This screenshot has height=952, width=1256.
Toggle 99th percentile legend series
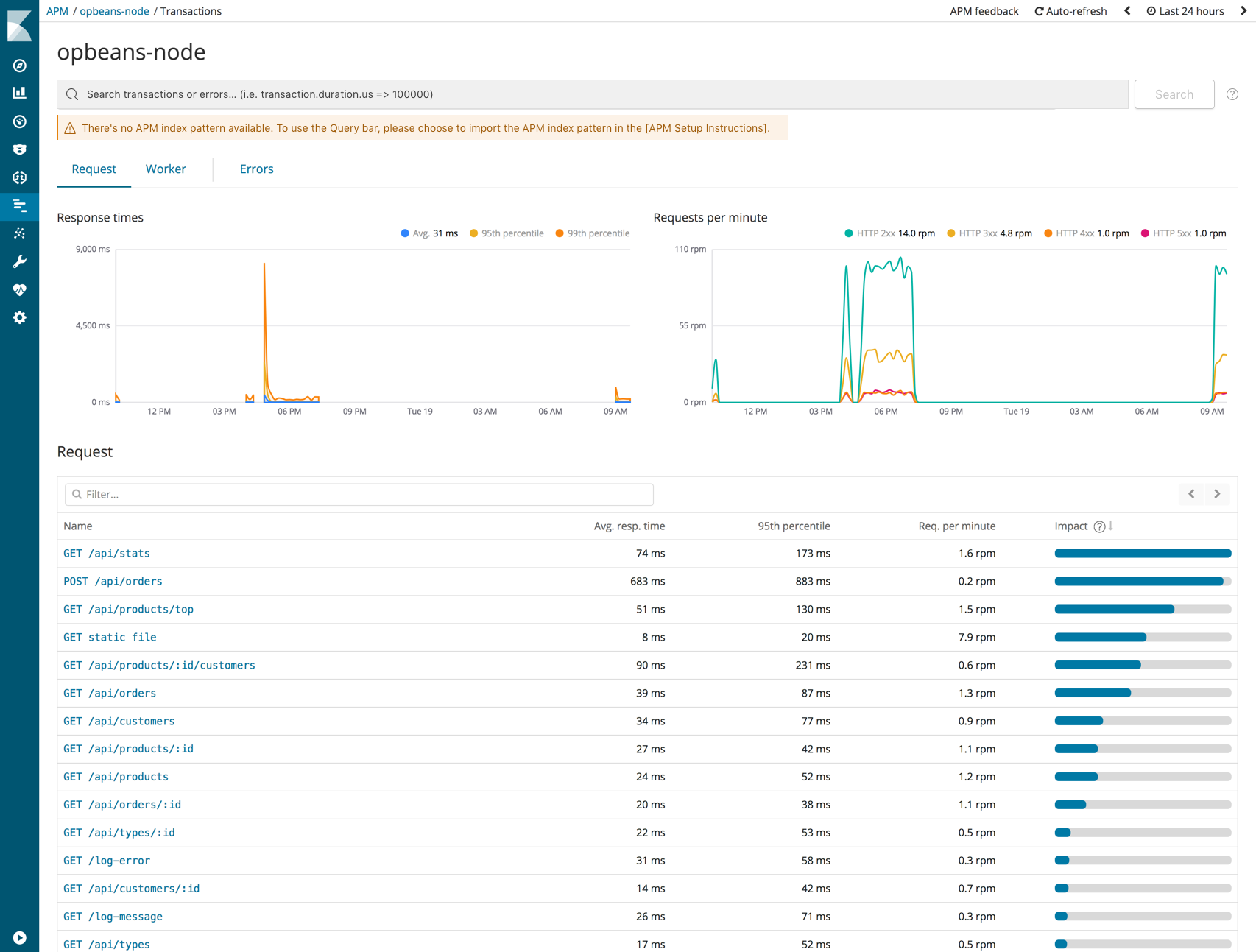[x=593, y=233]
